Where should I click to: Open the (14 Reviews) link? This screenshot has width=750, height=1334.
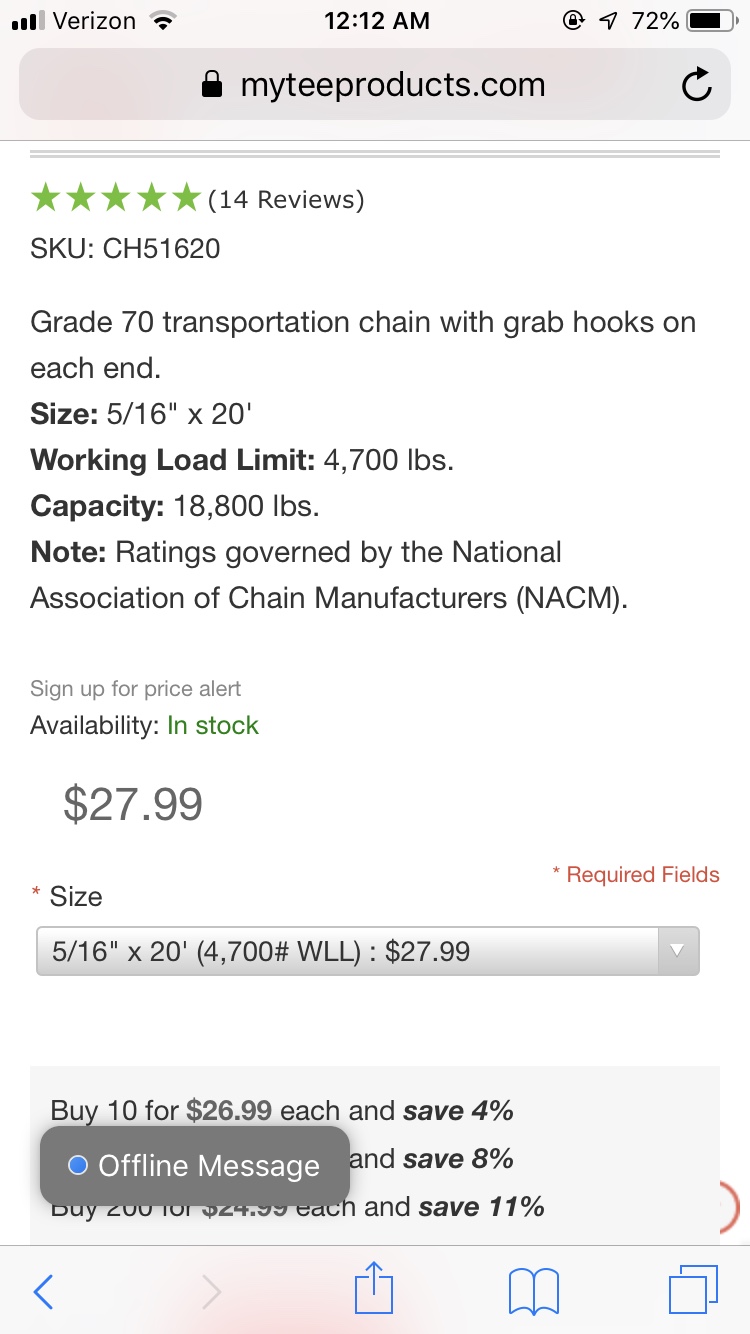point(286,200)
